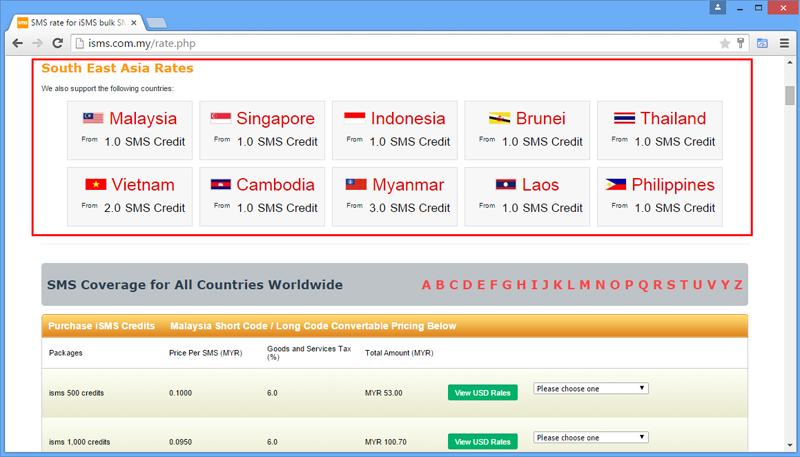Close the SMS rate browser tab
Screen dimensions: 800x457
click(x=134, y=23)
